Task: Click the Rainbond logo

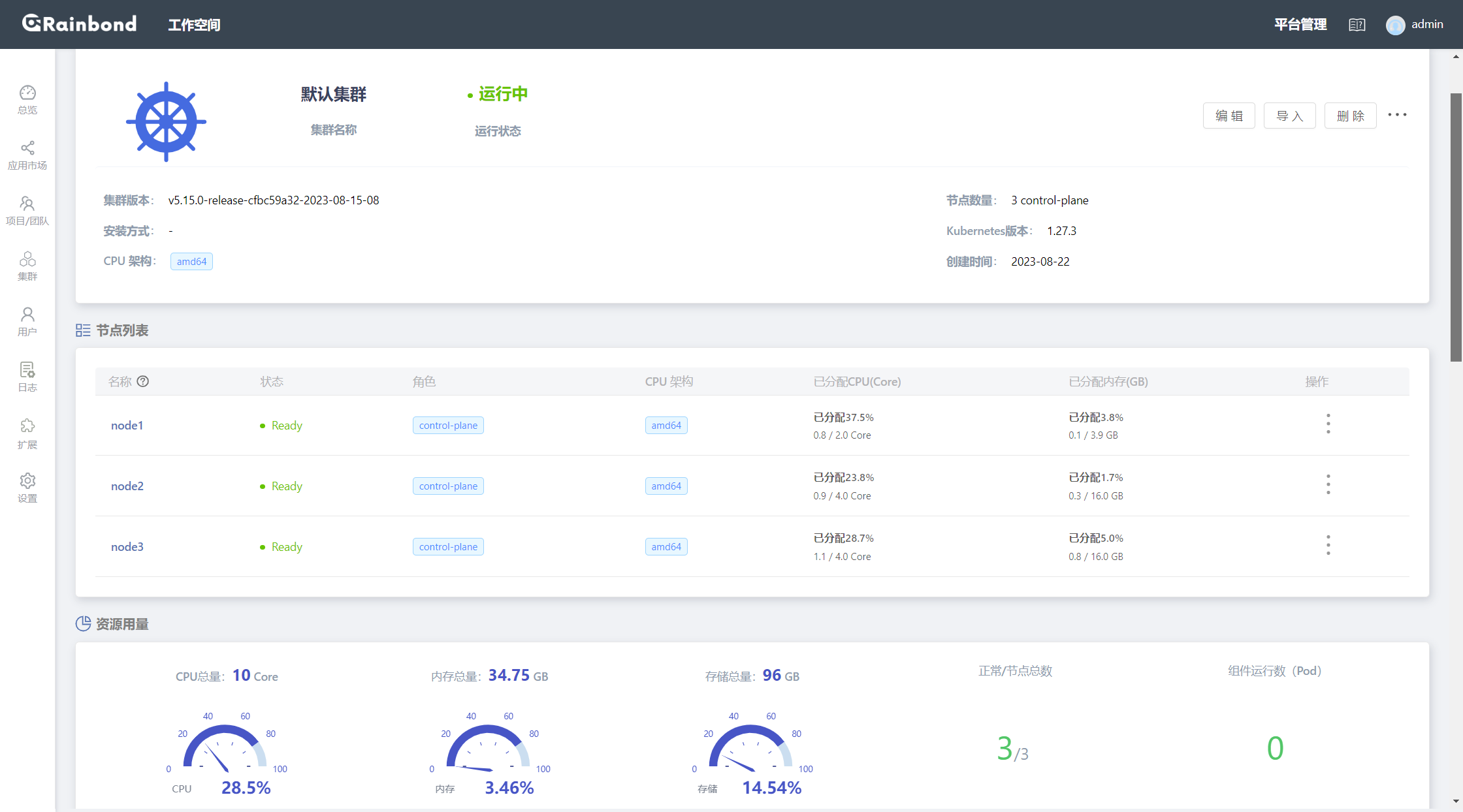Action: tap(80, 24)
